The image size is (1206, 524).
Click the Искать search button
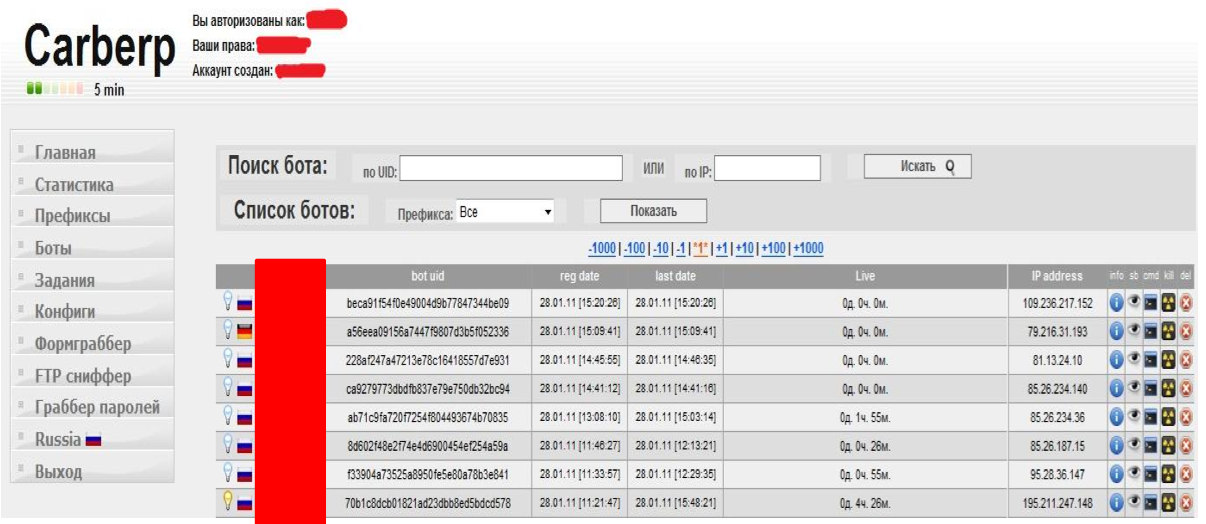pyautogui.click(x=917, y=167)
